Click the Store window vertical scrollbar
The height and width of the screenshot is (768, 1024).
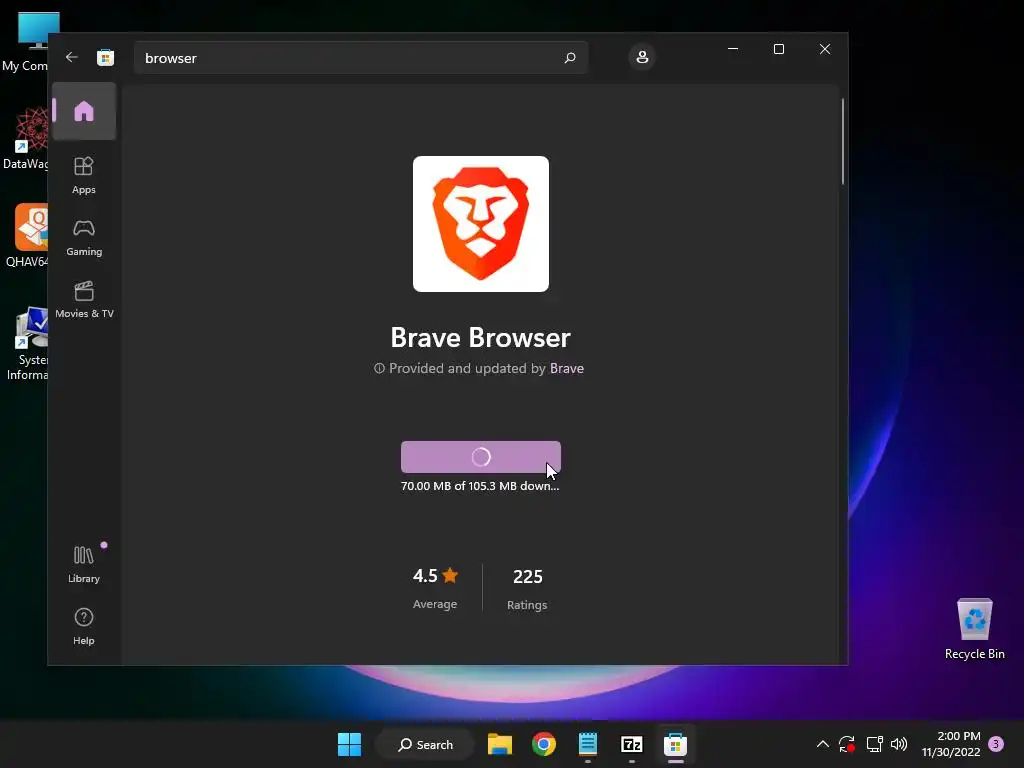(842, 142)
